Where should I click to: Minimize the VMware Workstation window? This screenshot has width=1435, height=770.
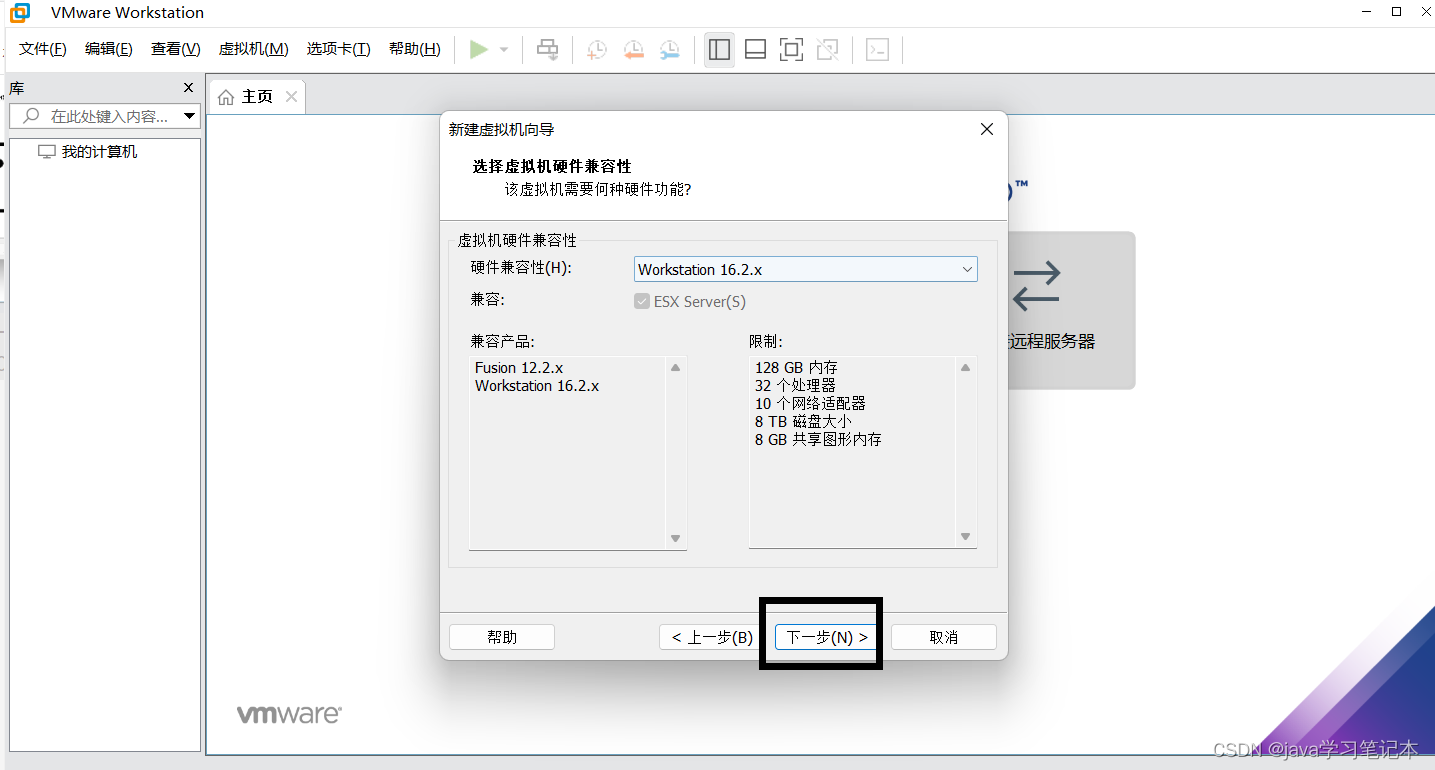point(1366,12)
